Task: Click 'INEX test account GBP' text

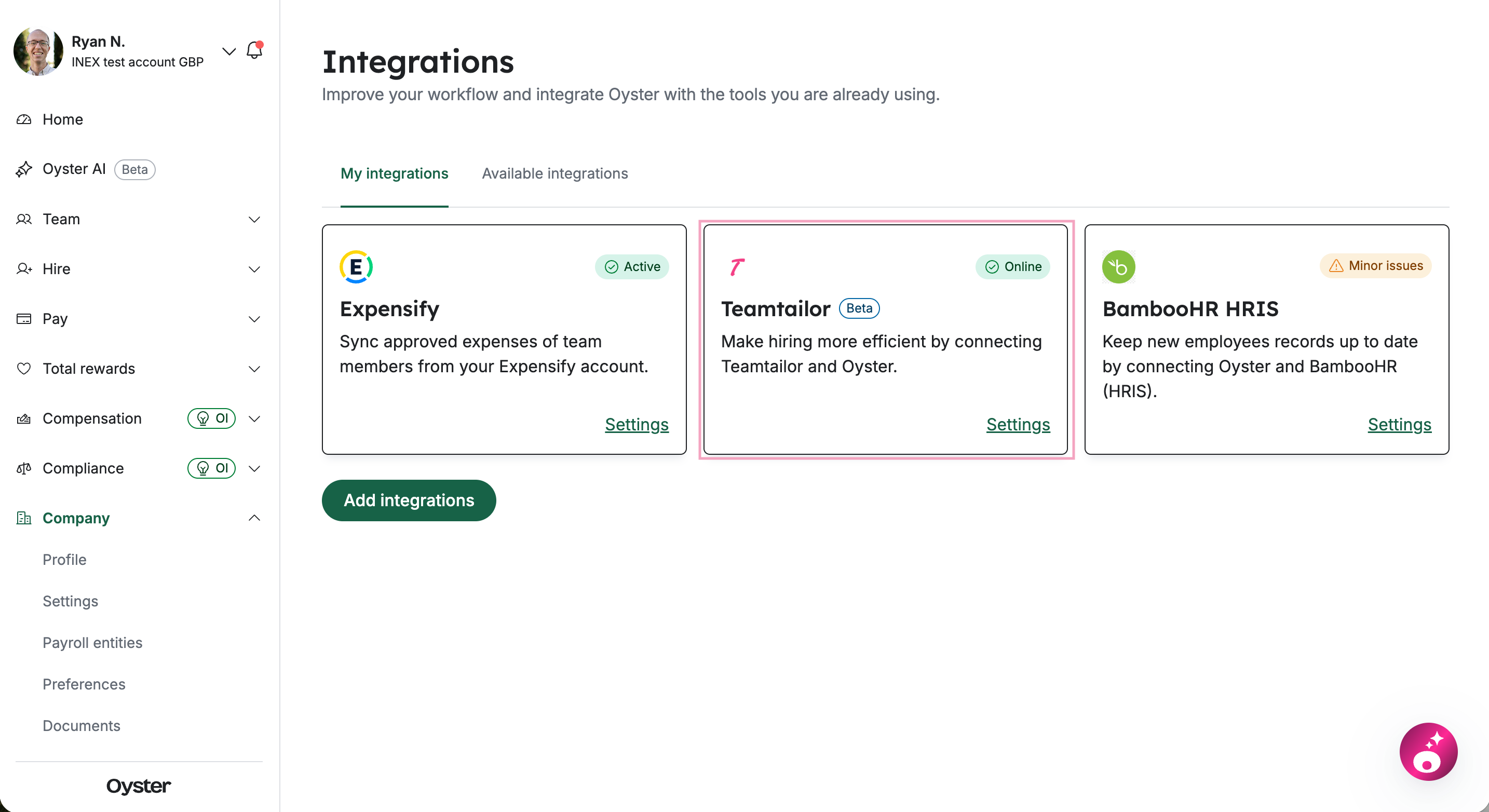Action: pos(138,62)
